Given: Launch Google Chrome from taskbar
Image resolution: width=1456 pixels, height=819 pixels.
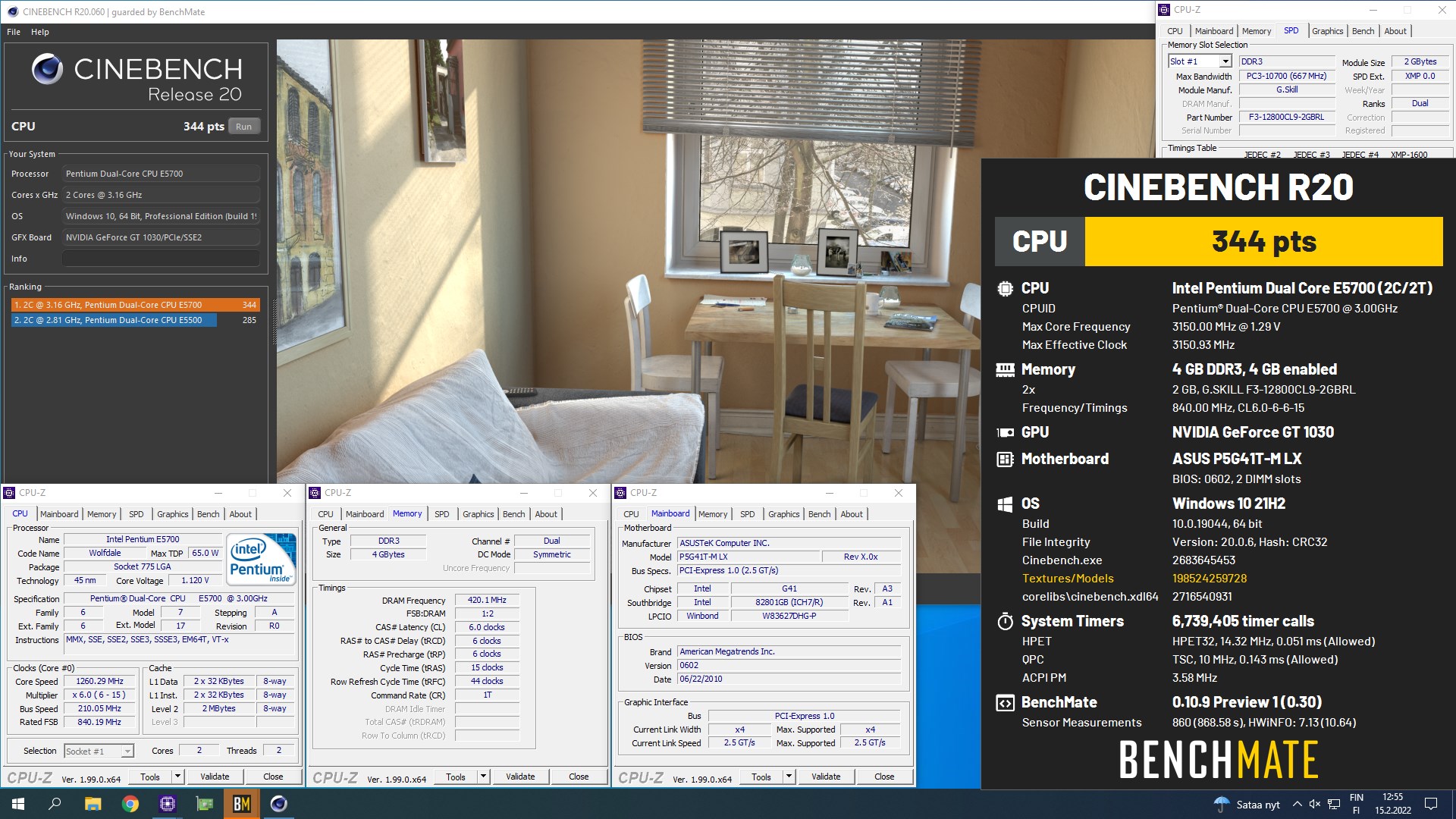Looking at the screenshot, I should click(x=130, y=804).
